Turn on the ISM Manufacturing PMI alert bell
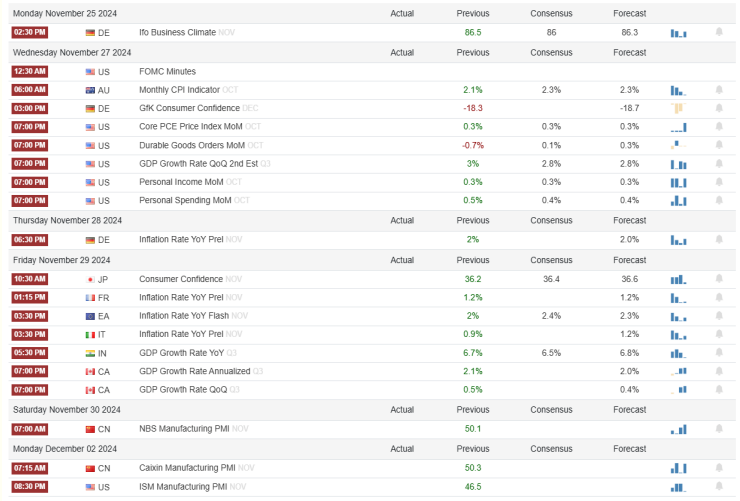Image resolution: width=740 pixels, height=501 pixels. [719, 486]
